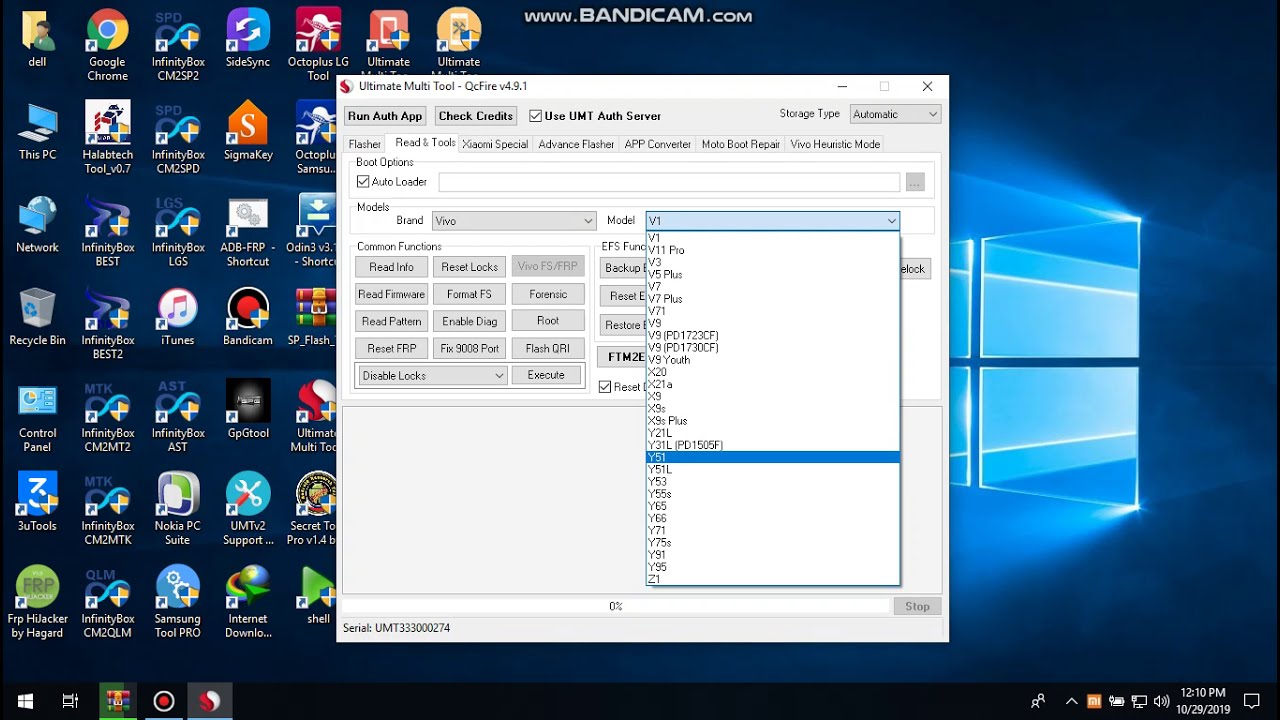Viewport: 1280px width, 720px height.
Task: Open the Moto Boot Repair tab
Action: [741, 144]
